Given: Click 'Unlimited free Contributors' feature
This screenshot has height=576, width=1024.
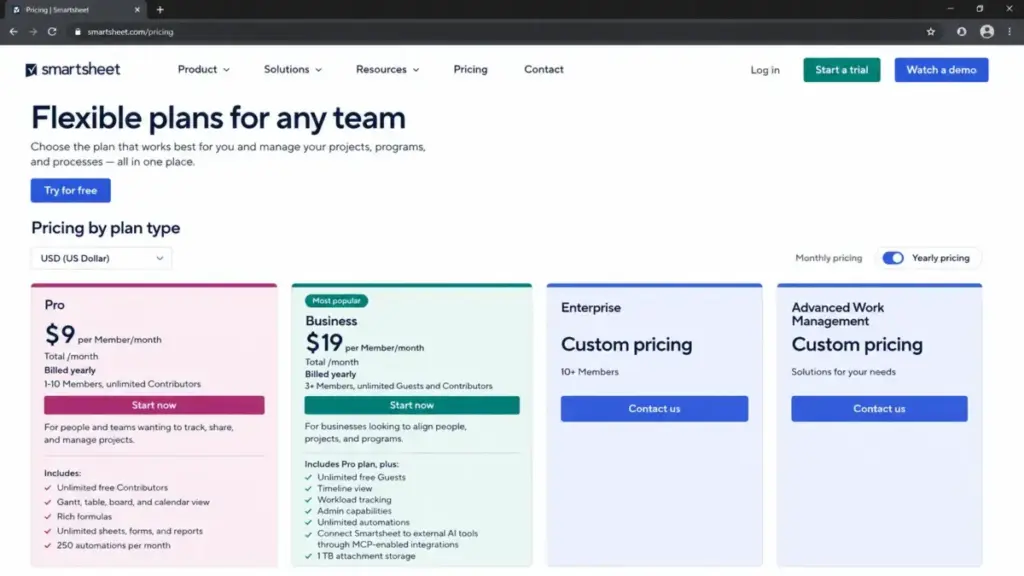Looking at the screenshot, I should [112, 488].
